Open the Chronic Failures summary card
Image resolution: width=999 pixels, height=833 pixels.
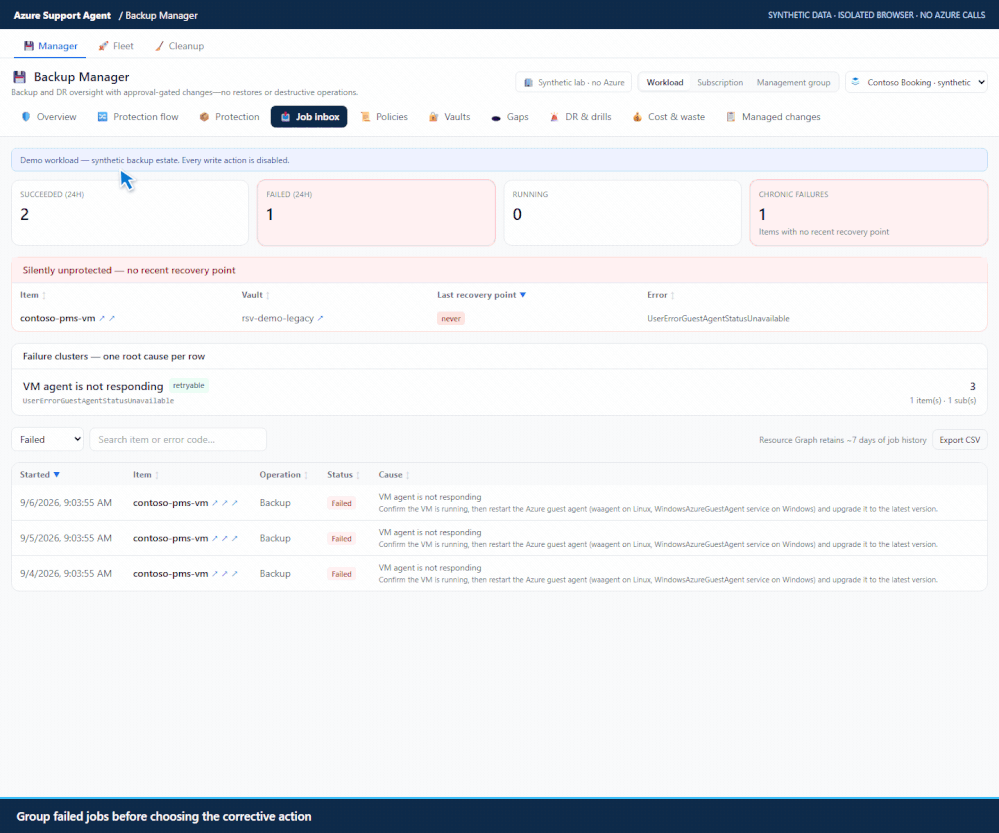(868, 212)
